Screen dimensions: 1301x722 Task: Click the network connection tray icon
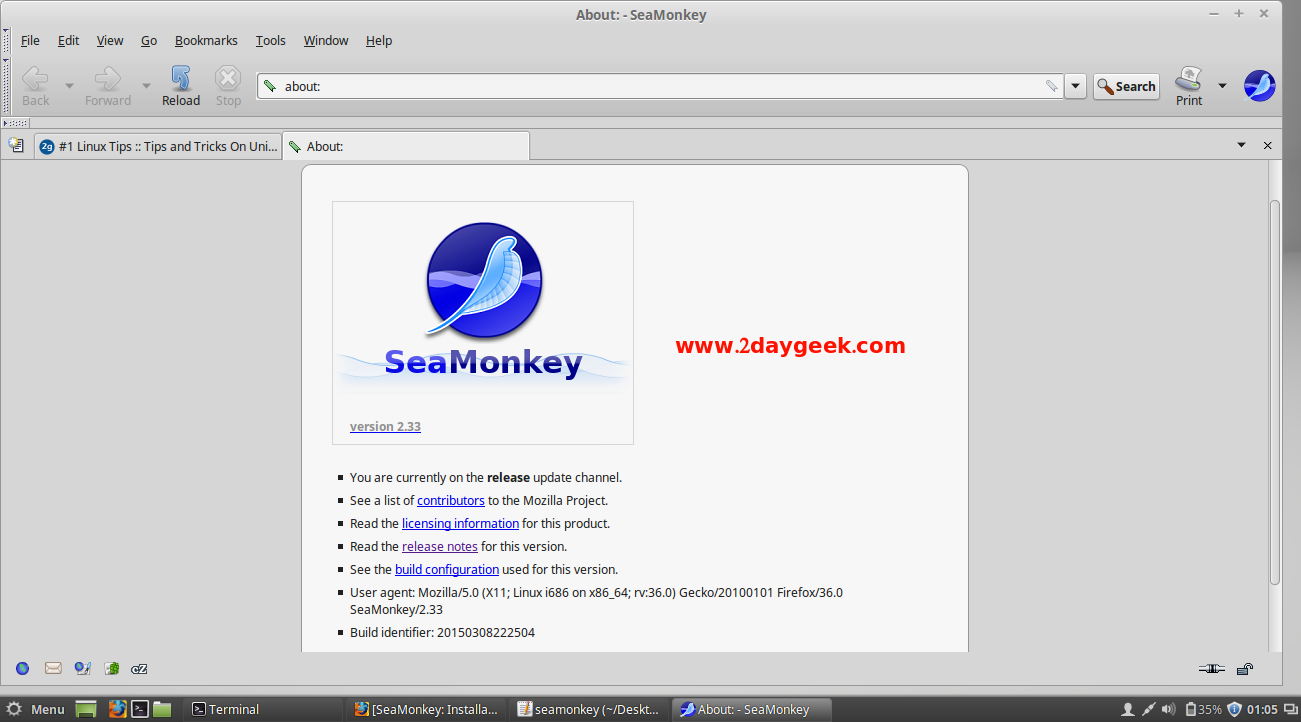point(1149,709)
